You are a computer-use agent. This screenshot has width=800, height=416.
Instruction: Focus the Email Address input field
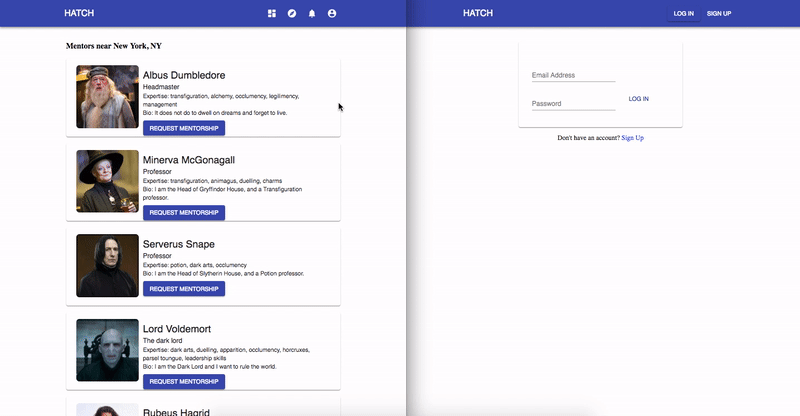[x=573, y=75]
